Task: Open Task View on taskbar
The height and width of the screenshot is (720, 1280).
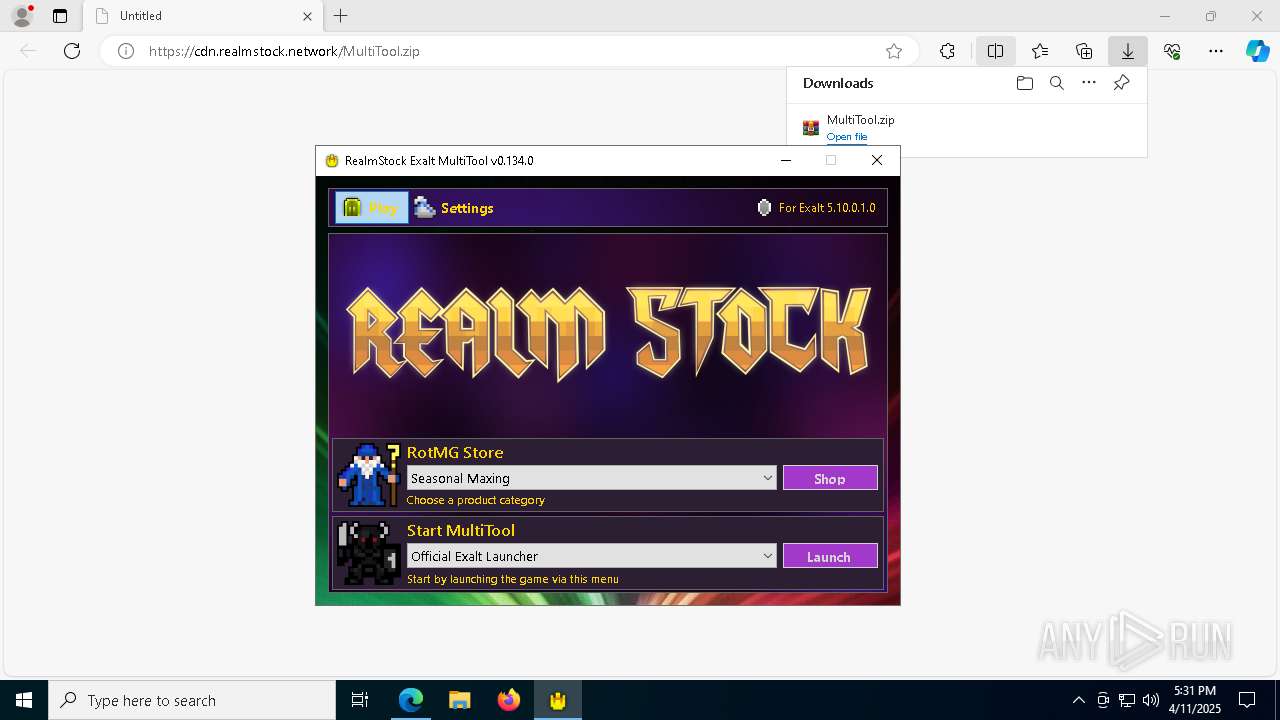Action: pyautogui.click(x=360, y=700)
